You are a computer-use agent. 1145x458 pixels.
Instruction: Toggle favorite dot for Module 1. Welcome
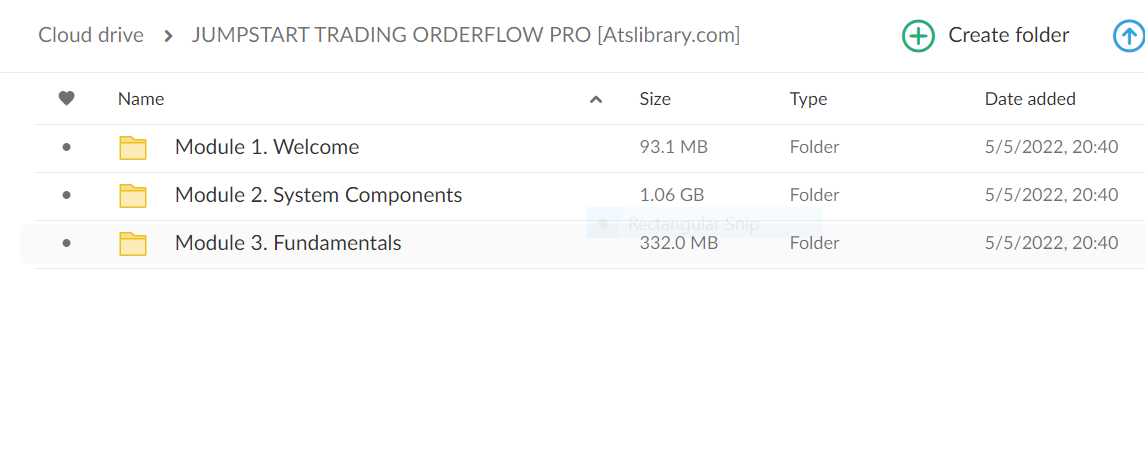coord(66,148)
